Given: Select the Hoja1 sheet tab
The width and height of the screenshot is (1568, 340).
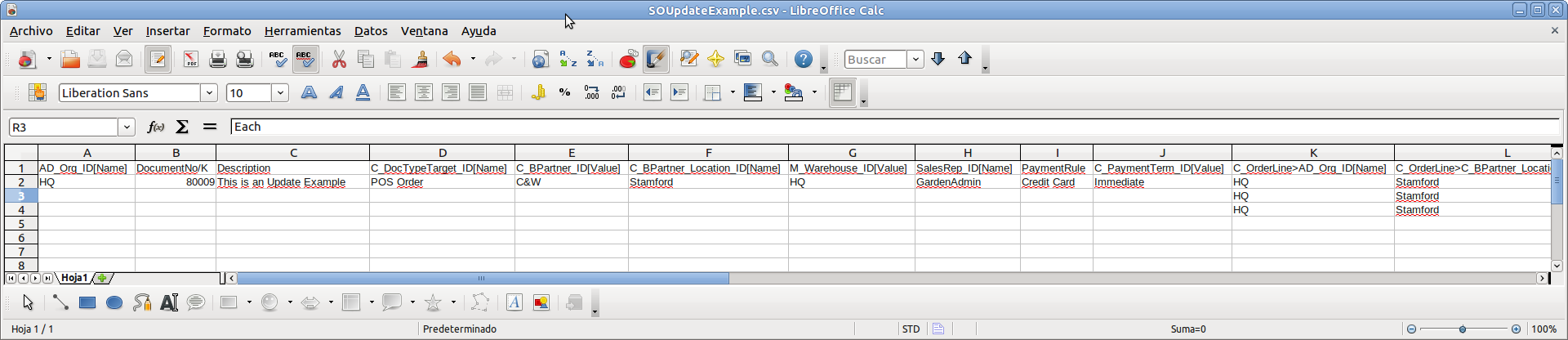Looking at the screenshot, I should (x=74, y=278).
